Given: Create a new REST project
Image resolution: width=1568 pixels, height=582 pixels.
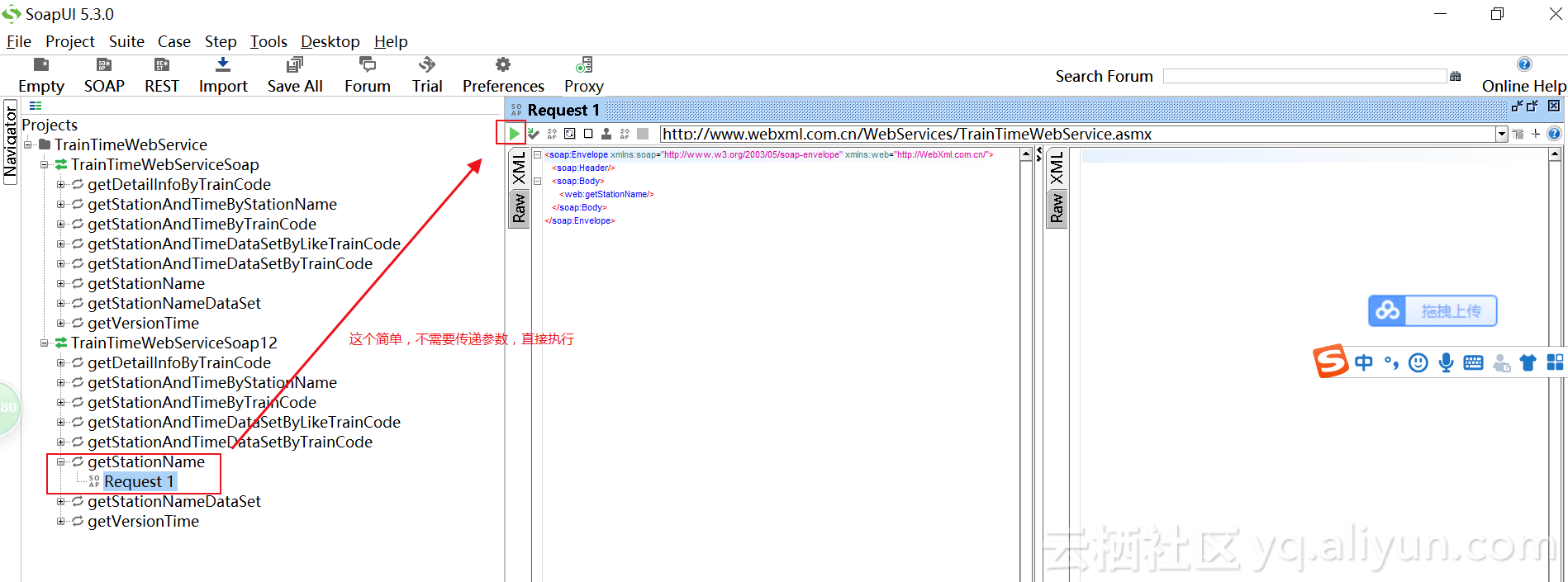Looking at the screenshot, I should [162, 65].
